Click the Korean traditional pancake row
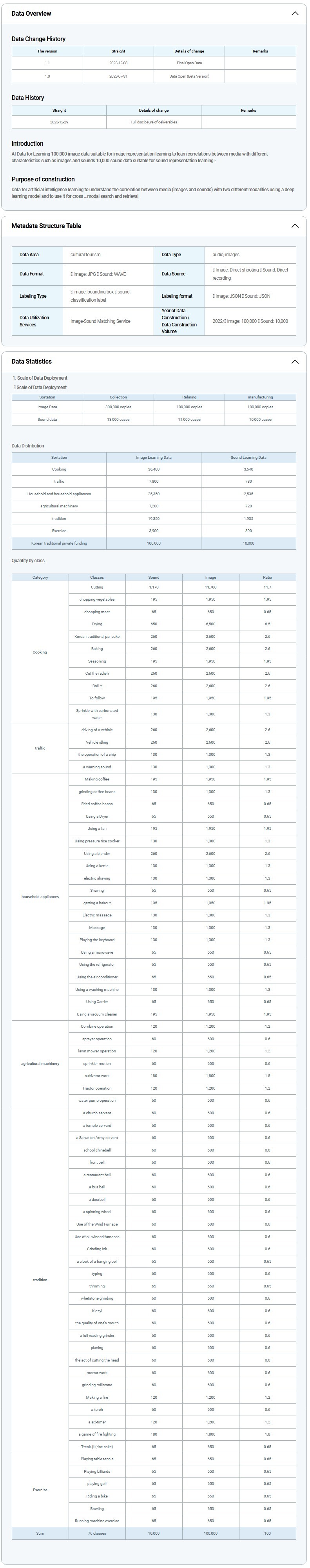The image size is (310, 1568). 97,637
